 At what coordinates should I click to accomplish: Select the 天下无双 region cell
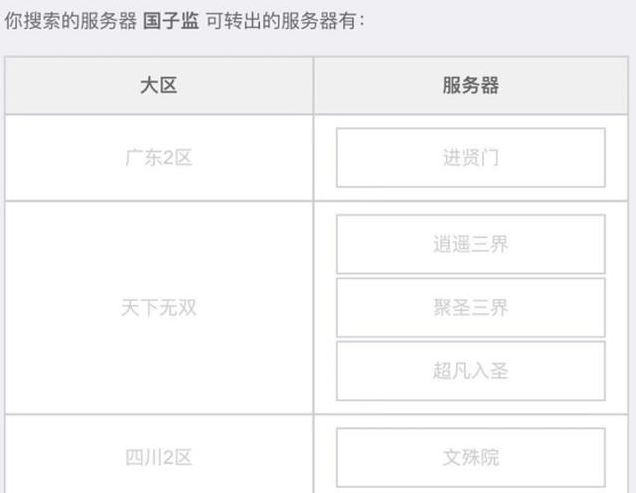pyautogui.click(x=159, y=307)
